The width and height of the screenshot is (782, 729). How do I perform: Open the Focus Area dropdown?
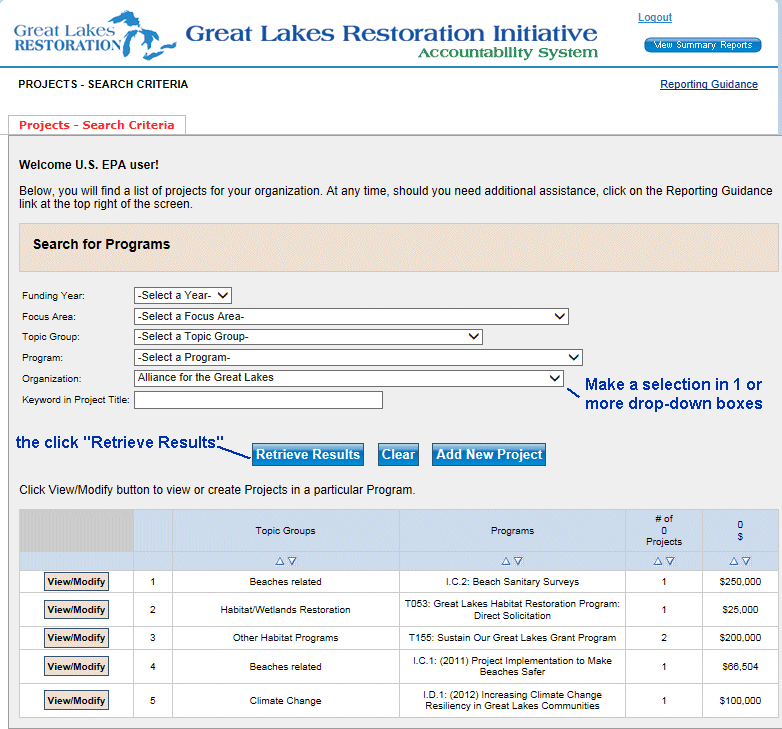click(351, 316)
